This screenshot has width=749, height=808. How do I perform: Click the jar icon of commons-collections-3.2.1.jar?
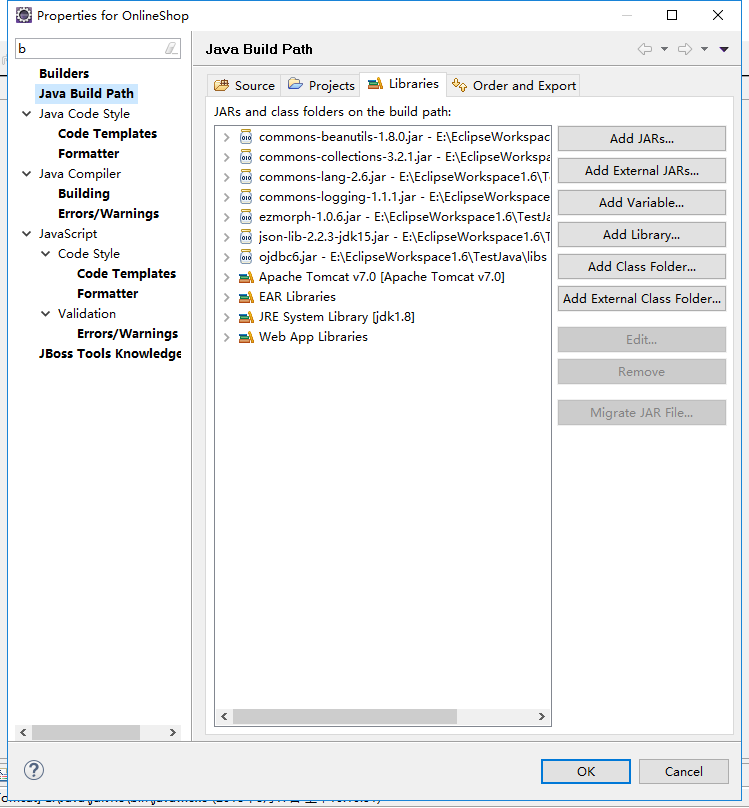[x=246, y=157]
